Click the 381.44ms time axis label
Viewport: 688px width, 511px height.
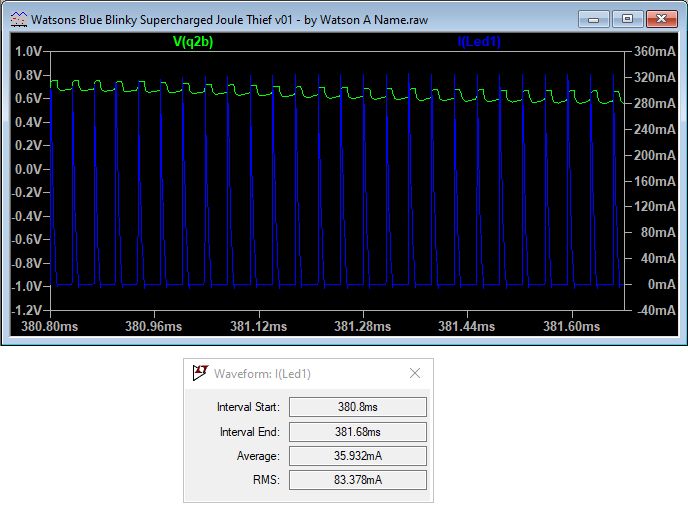466,326
